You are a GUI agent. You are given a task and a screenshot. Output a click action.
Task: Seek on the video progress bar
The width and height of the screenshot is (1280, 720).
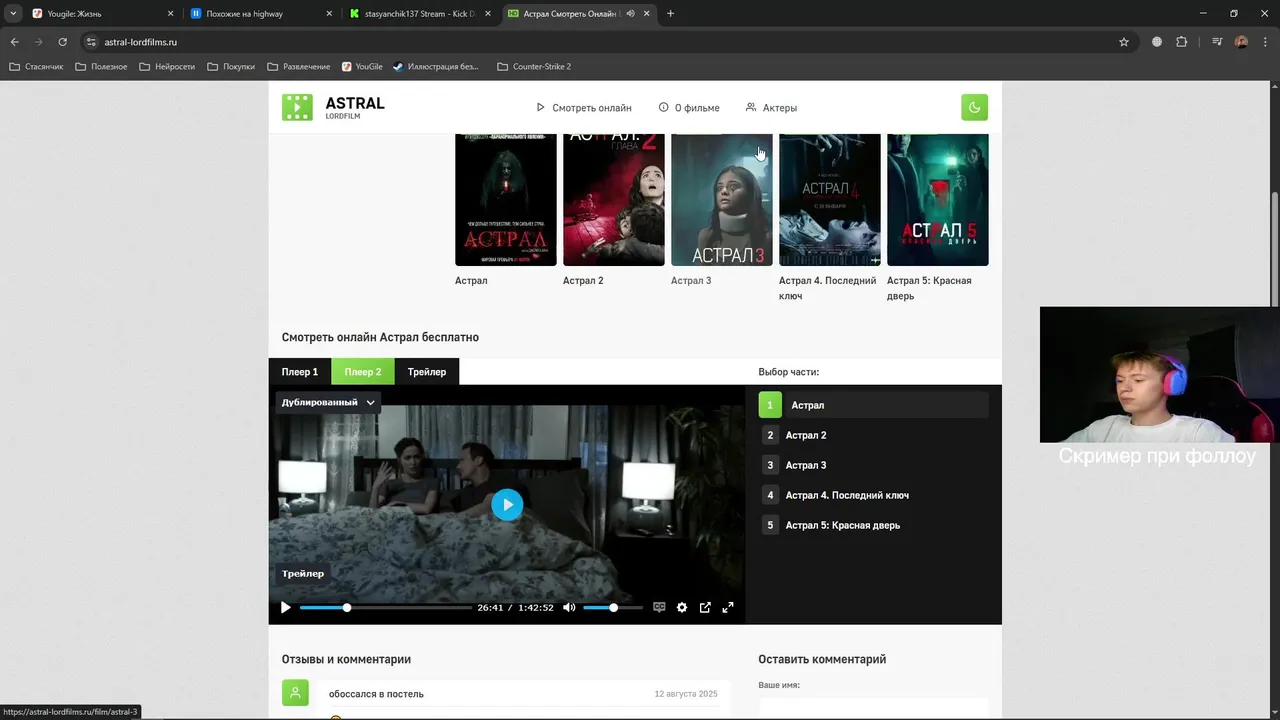pos(386,607)
